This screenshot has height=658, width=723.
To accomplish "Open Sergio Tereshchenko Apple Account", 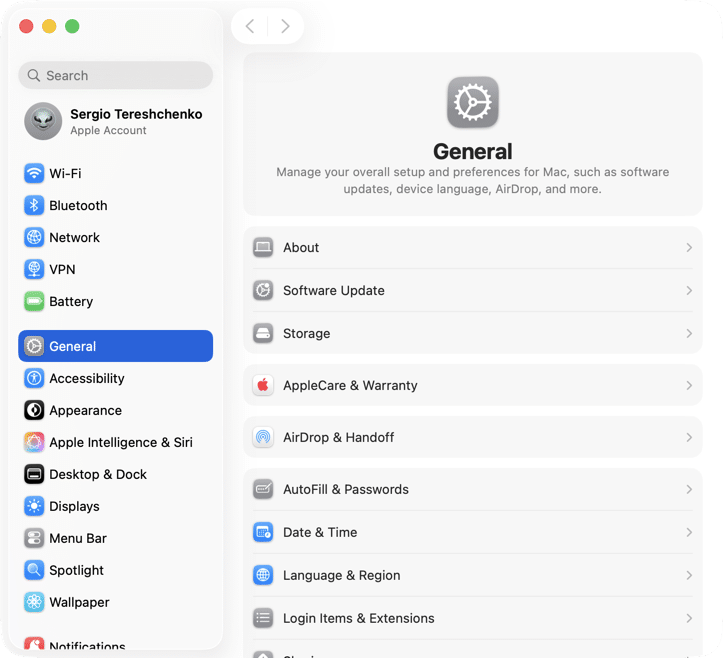I will pos(115,121).
